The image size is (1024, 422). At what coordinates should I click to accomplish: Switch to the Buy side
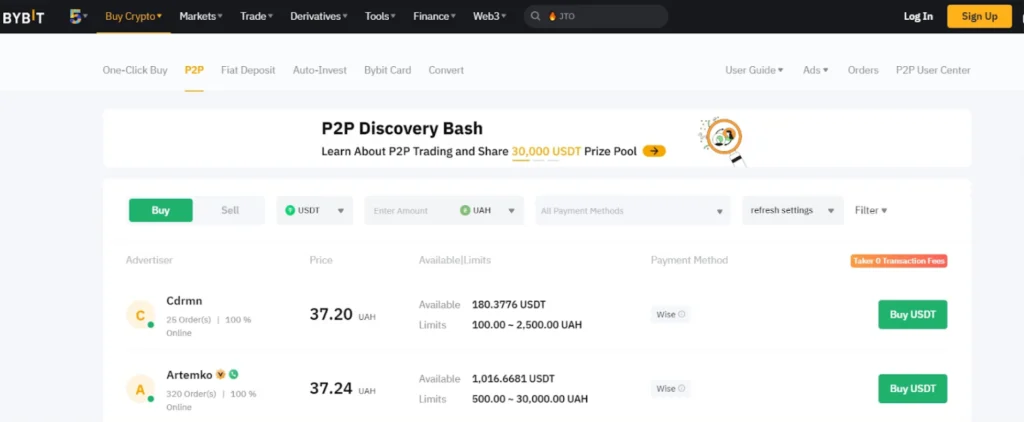tap(161, 210)
